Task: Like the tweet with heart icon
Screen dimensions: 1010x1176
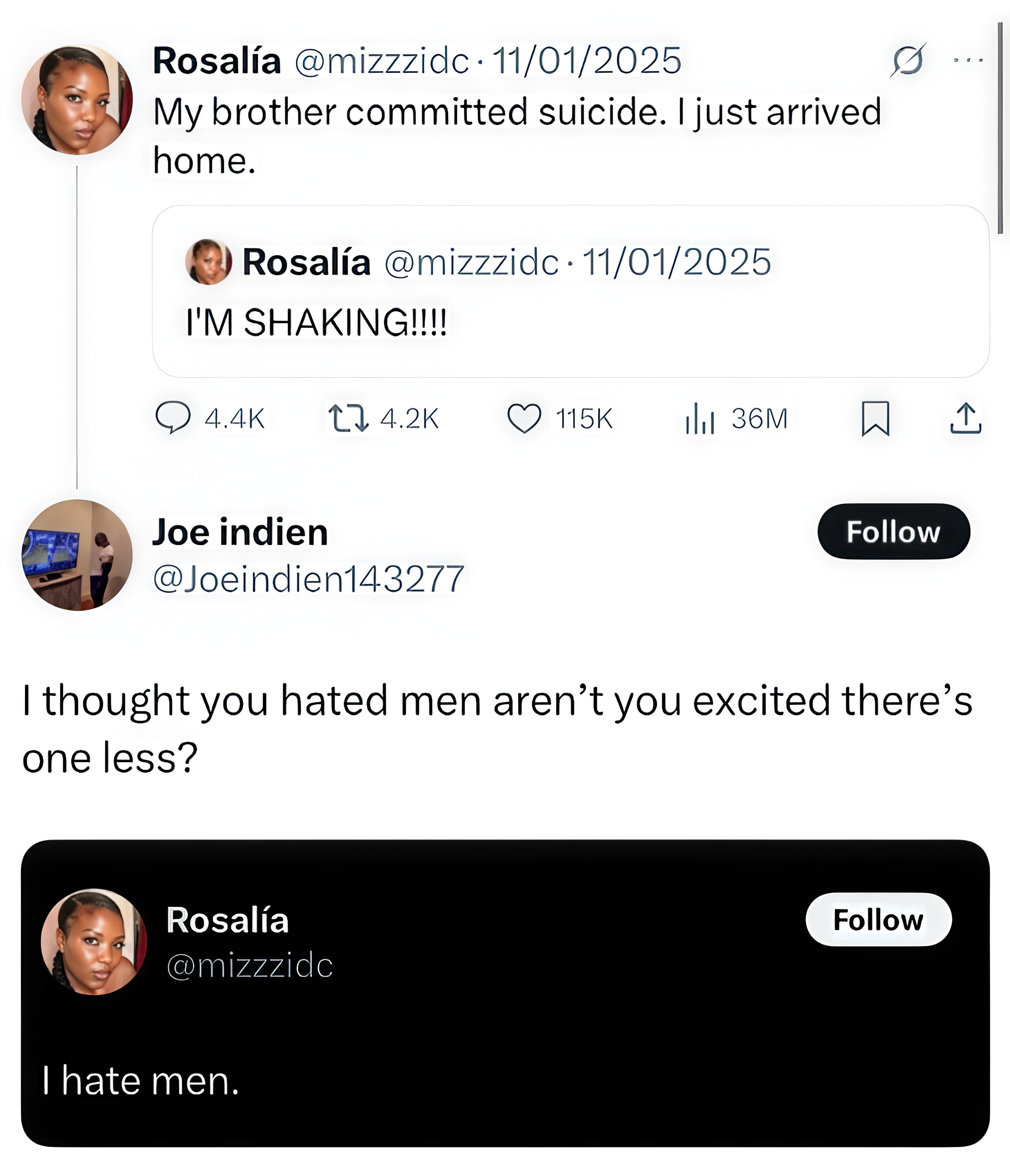Action: (x=524, y=418)
